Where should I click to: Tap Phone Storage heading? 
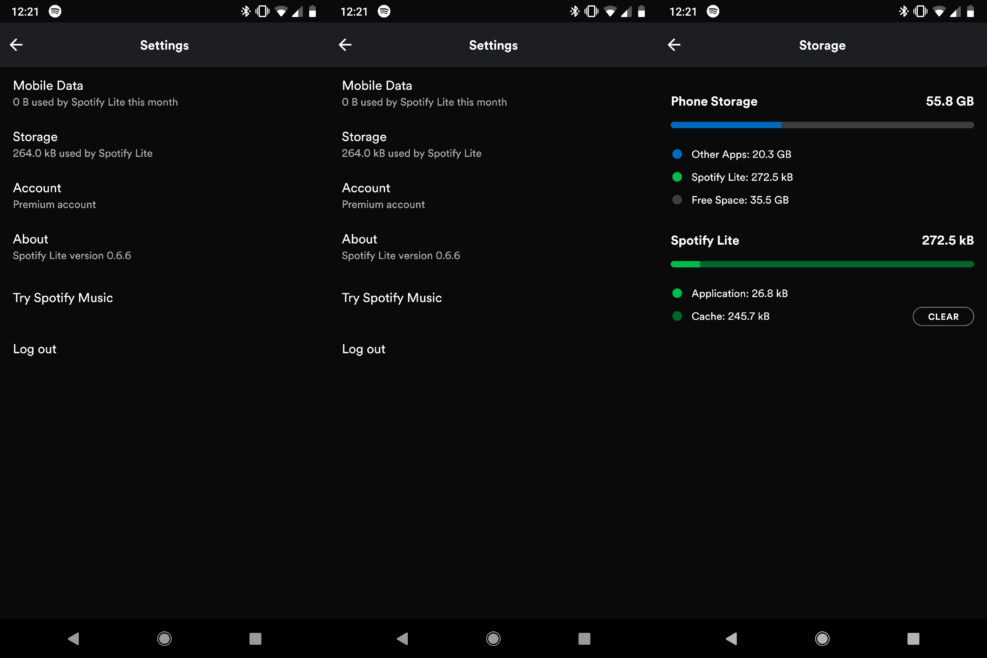714,101
